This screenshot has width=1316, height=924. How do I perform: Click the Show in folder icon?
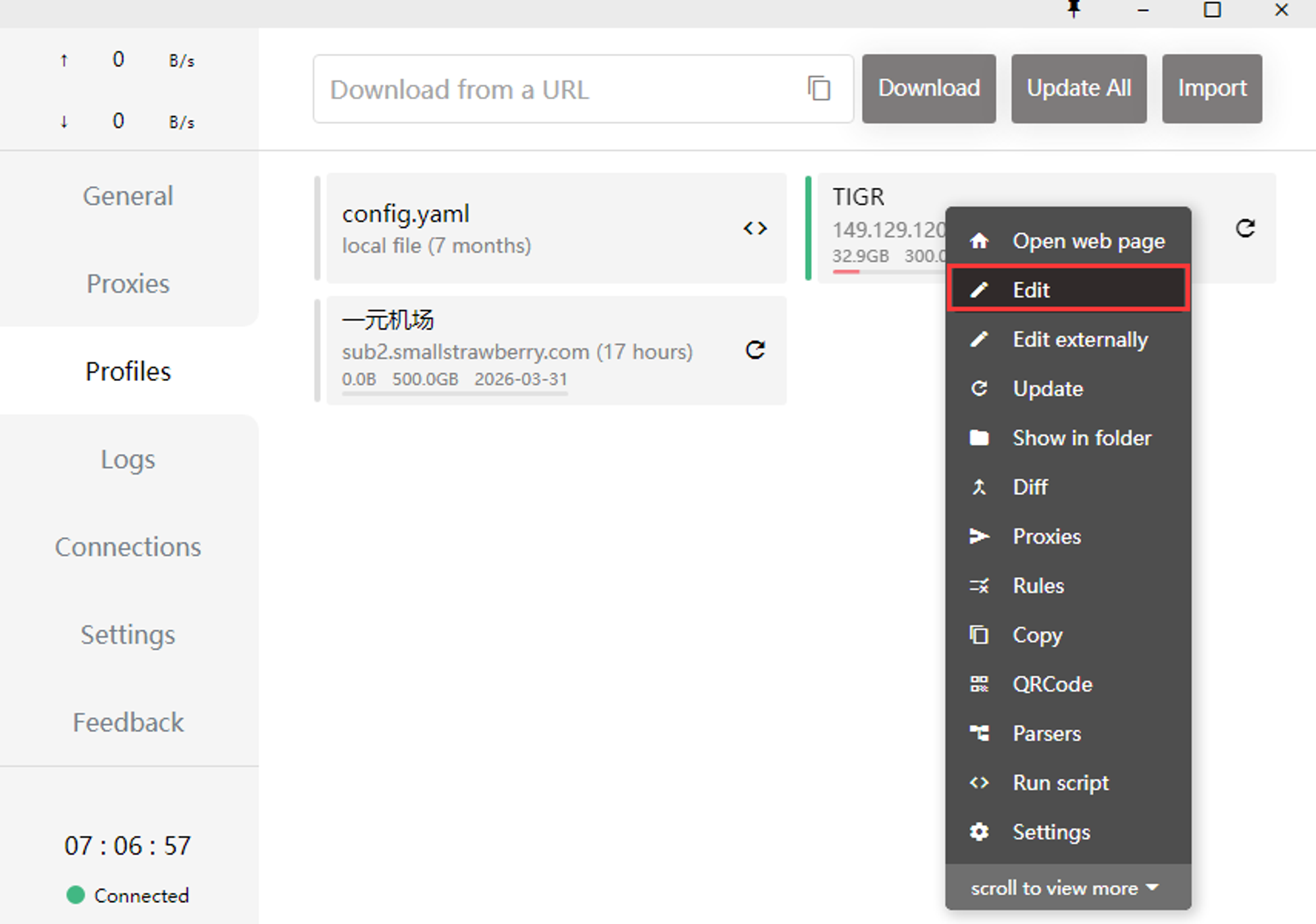coord(981,438)
